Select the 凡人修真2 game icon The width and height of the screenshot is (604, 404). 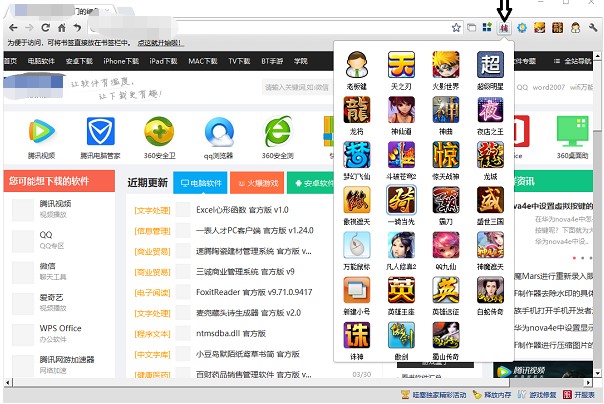(x=401, y=245)
